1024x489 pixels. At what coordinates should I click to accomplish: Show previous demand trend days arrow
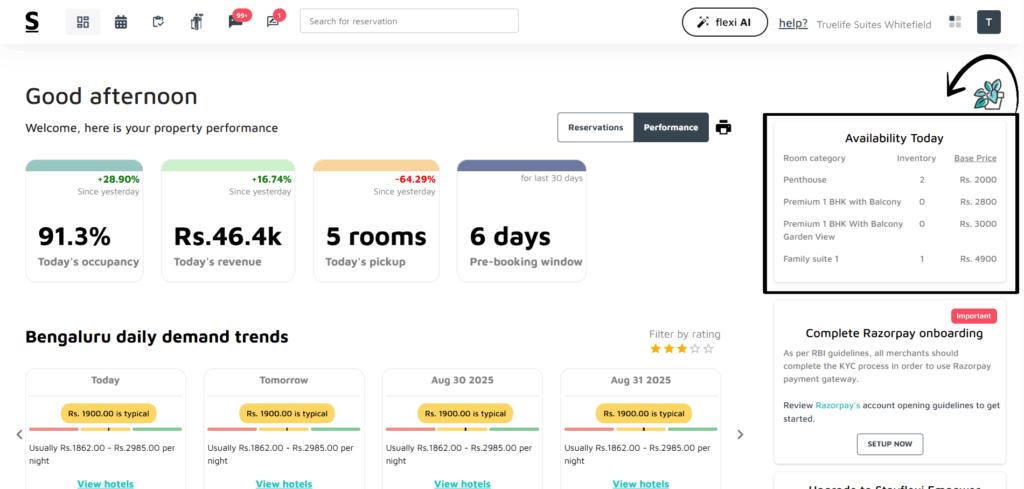tap(20, 434)
